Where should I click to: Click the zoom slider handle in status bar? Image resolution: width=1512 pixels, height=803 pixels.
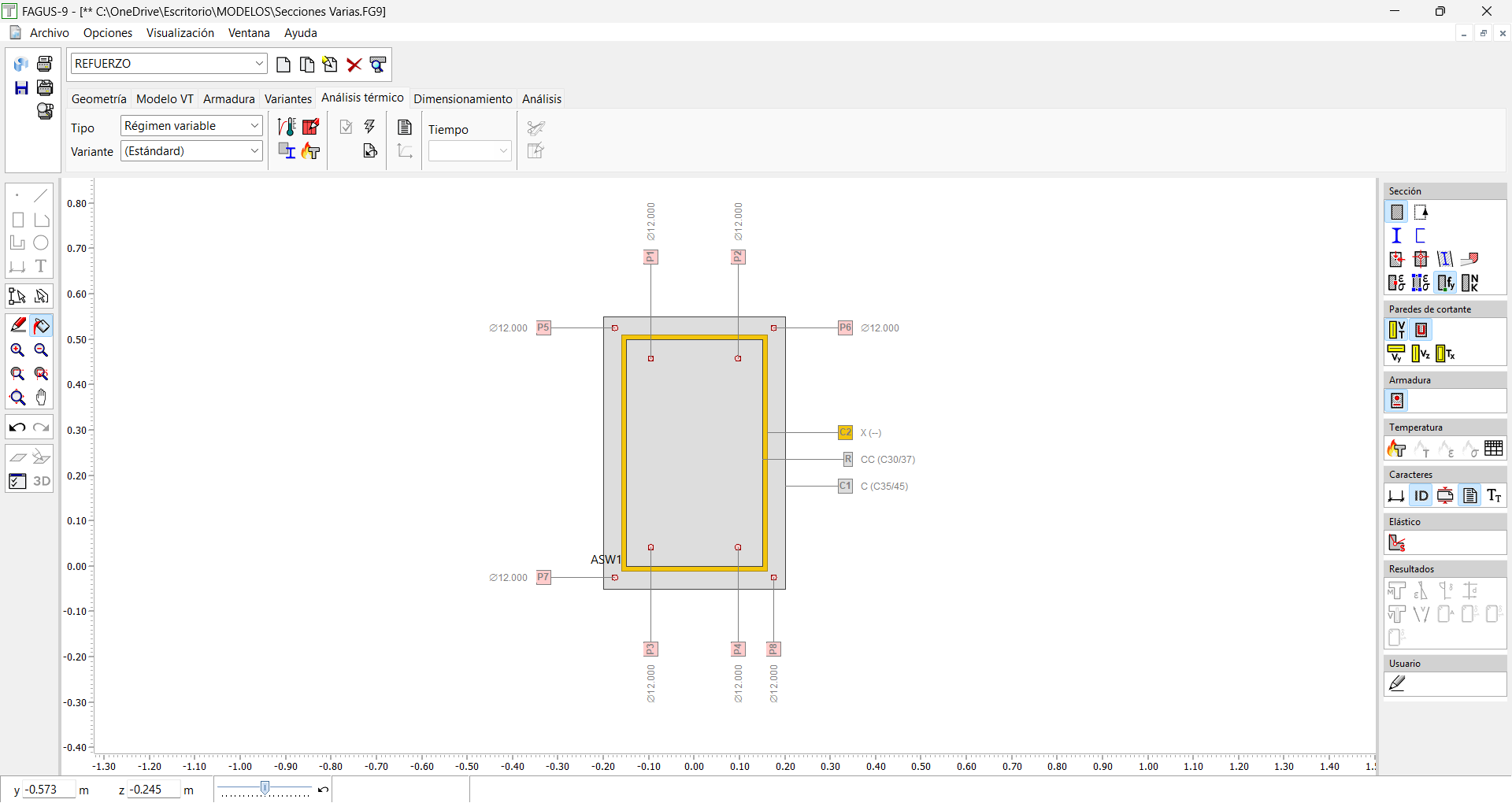click(x=265, y=788)
